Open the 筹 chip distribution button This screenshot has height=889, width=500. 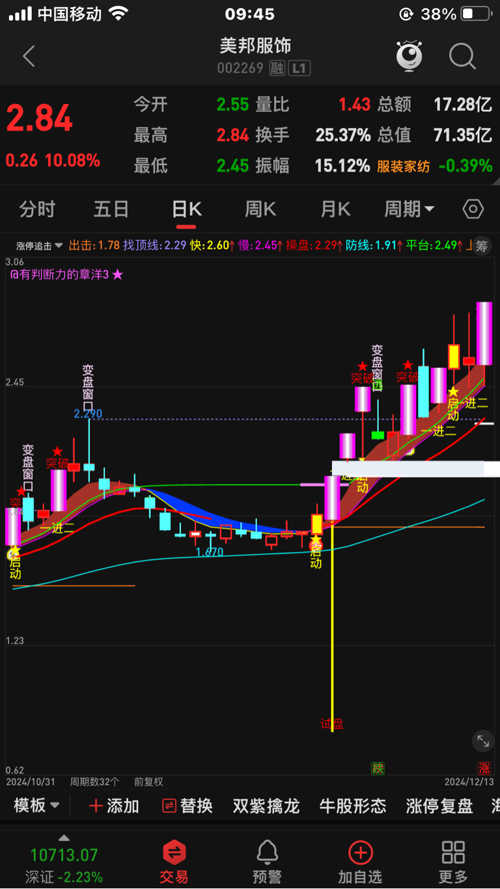click(x=481, y=245)
